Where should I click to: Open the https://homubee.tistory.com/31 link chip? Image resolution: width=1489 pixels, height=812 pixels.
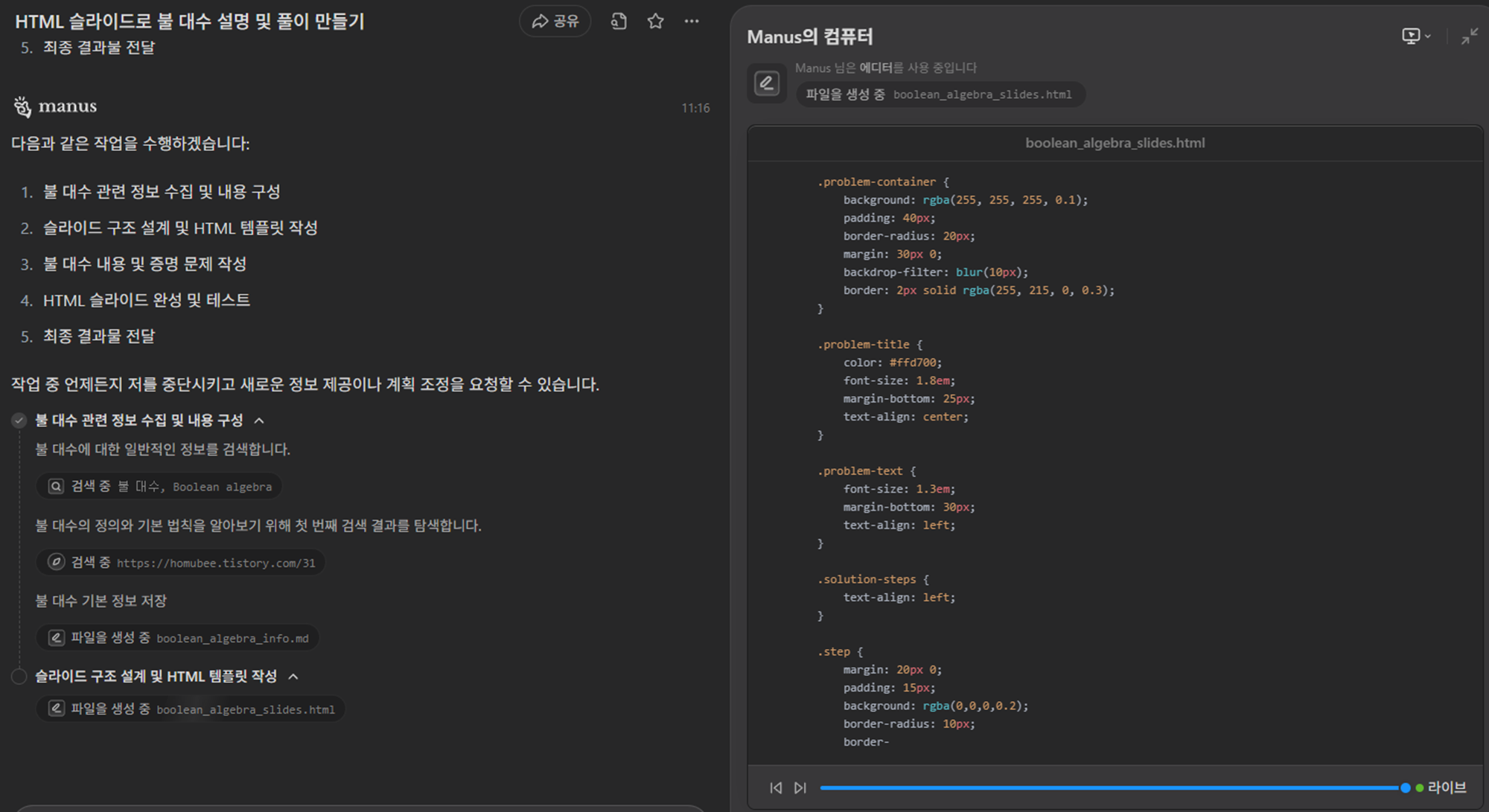coord(181,562)
